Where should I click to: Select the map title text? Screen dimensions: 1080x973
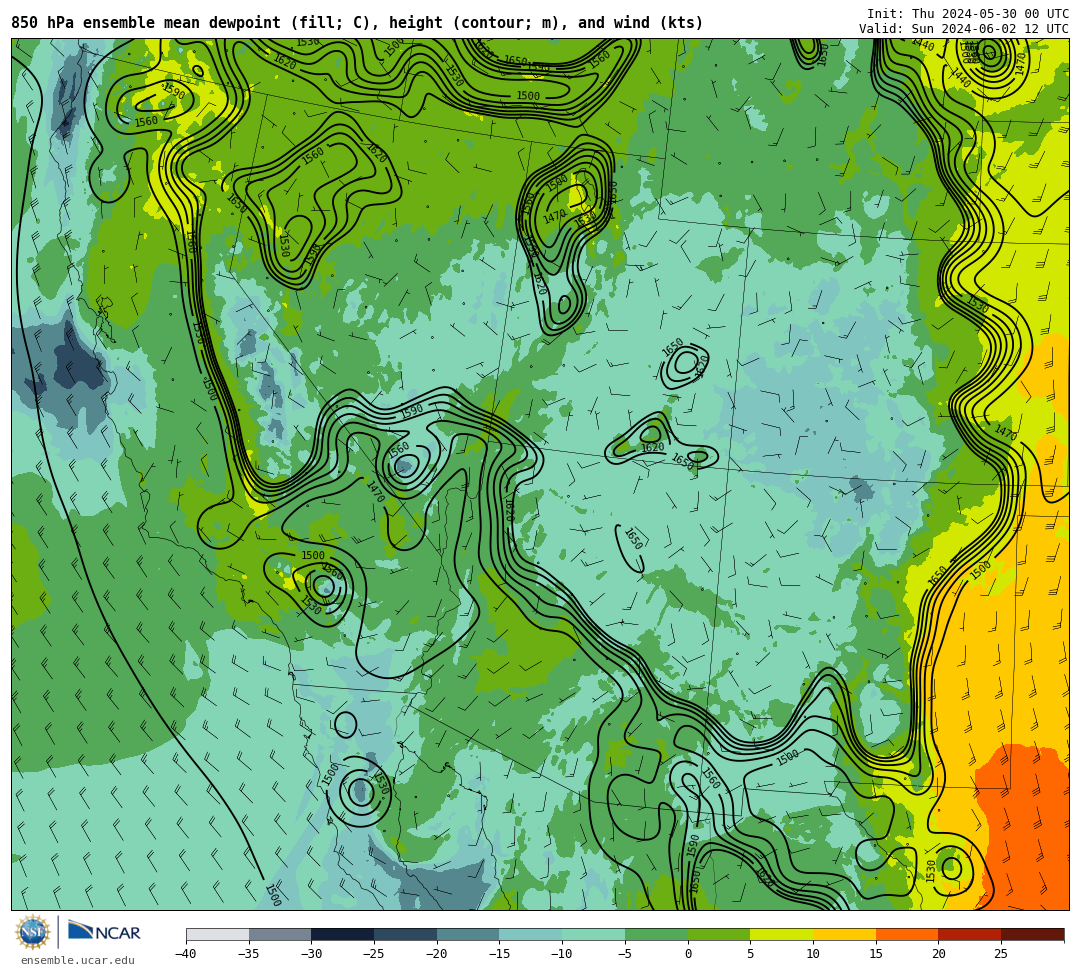[357, 23]
